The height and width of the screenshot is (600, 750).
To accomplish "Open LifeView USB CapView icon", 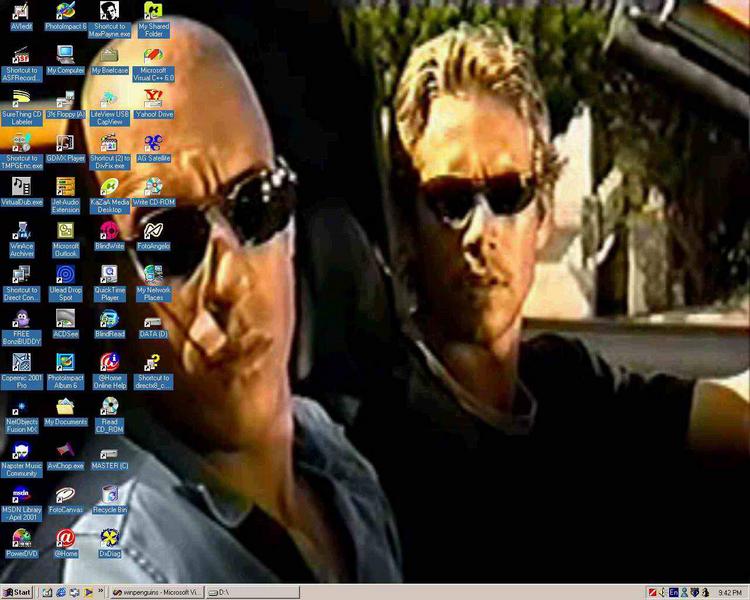I will coord(110,108).
